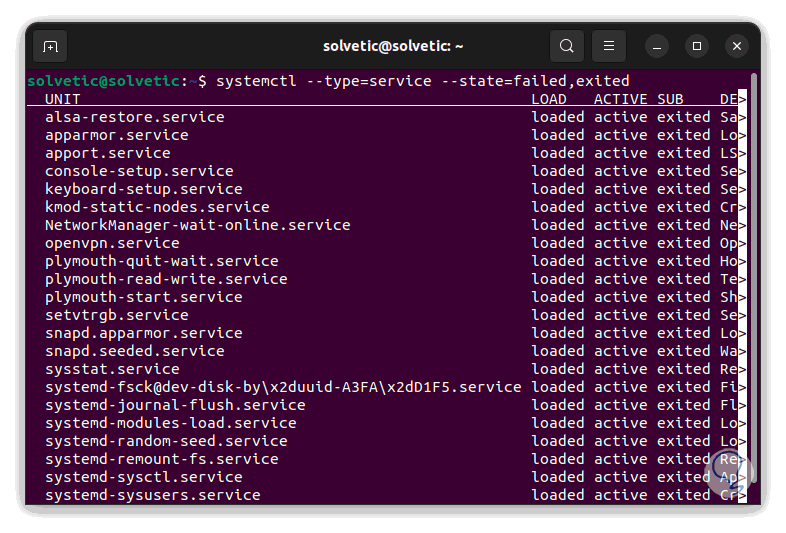Click the typed systemctl command text
This screenshot has height=533, width=786.
tap(422, 80)
